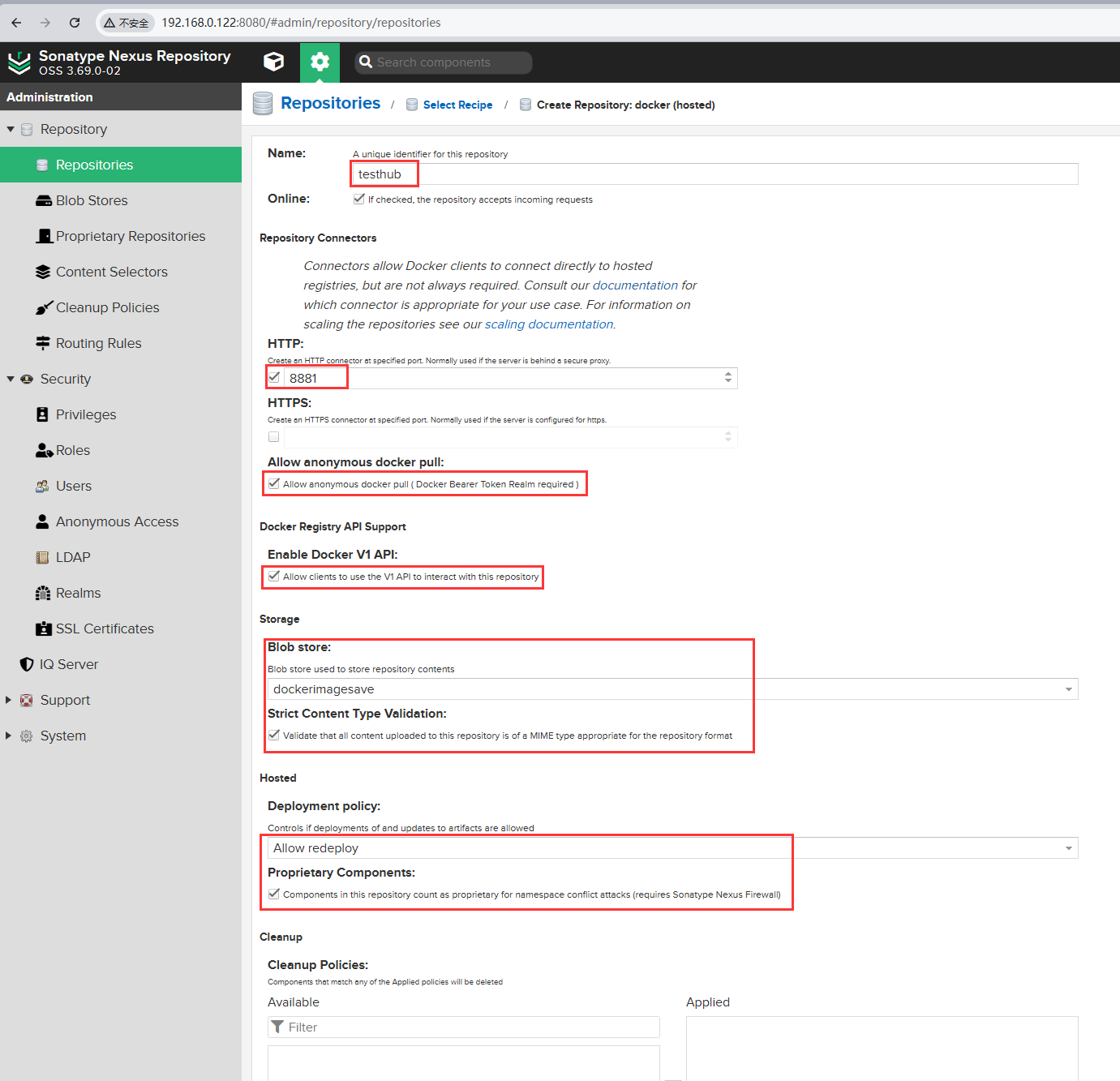Viewport: 1120px width, 1081px height.
Task: Click the Create Repository breadcrumb icon
Action: click(x=526, y=105)
